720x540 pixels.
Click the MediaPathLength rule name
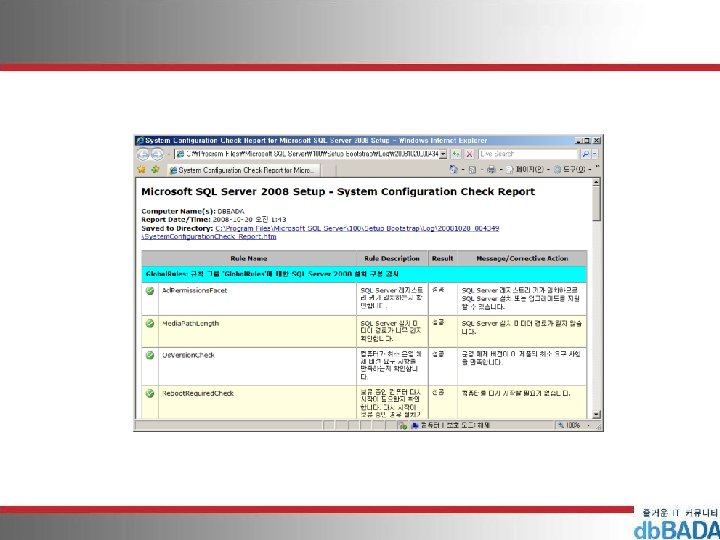pos(191,323)
